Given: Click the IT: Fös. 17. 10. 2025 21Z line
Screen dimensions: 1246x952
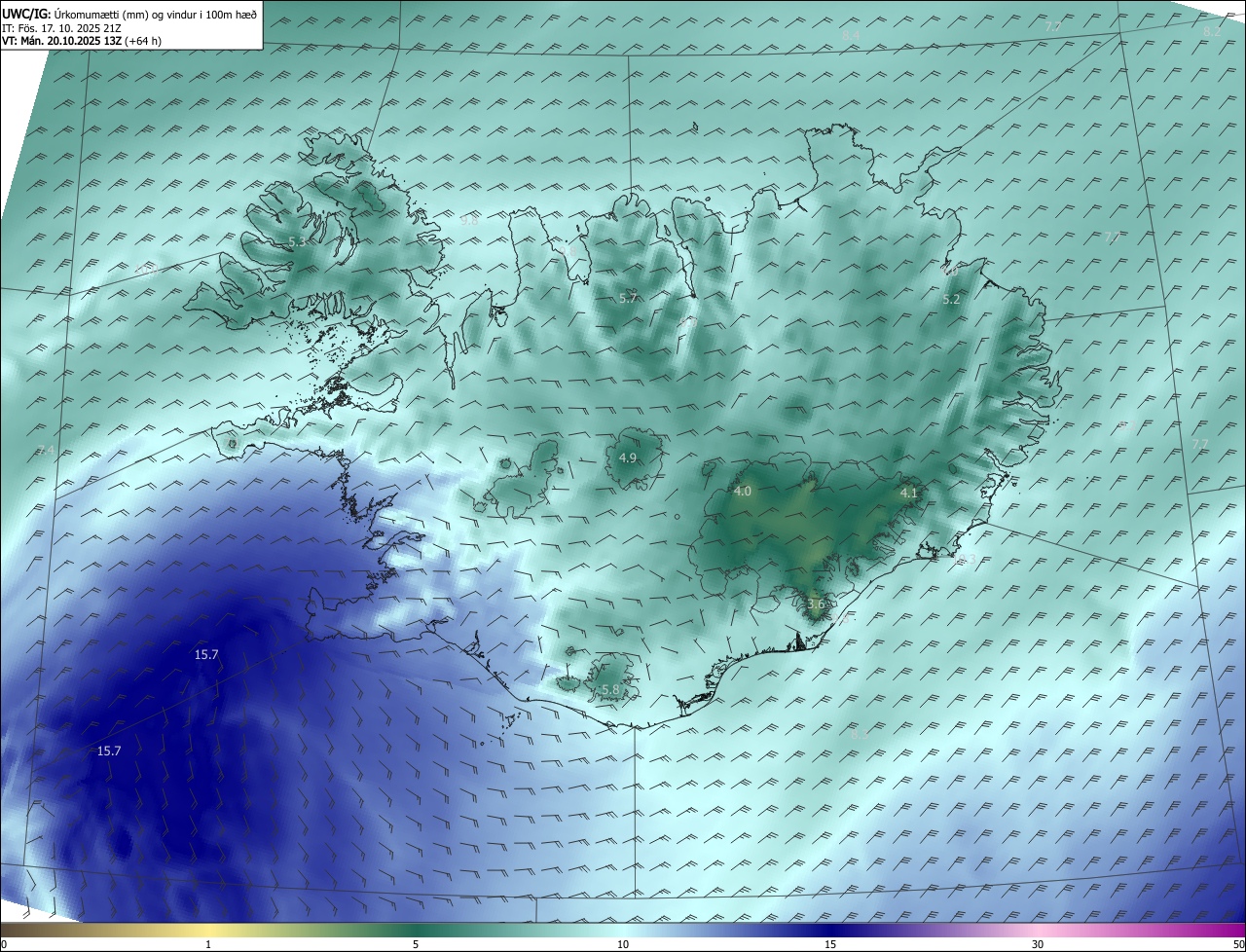Looking at the screenshot, I should [61, 28].
